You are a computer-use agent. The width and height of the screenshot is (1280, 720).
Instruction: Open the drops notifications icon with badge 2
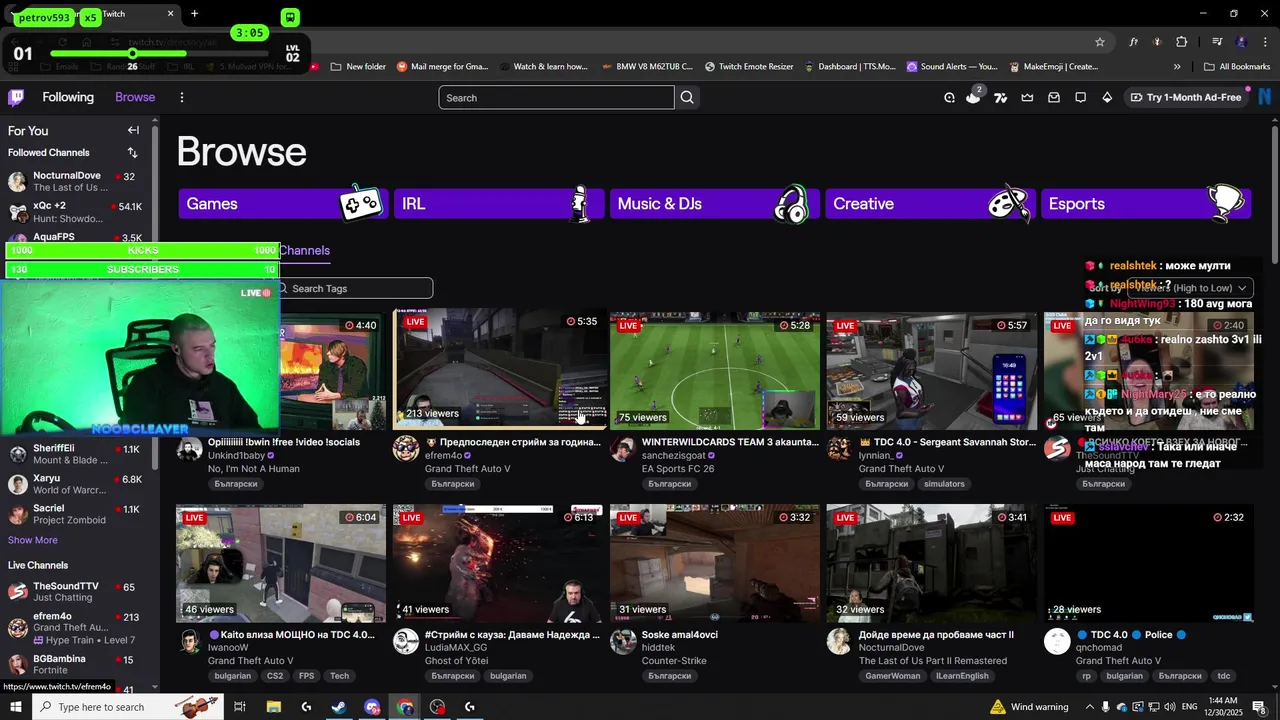973,97
